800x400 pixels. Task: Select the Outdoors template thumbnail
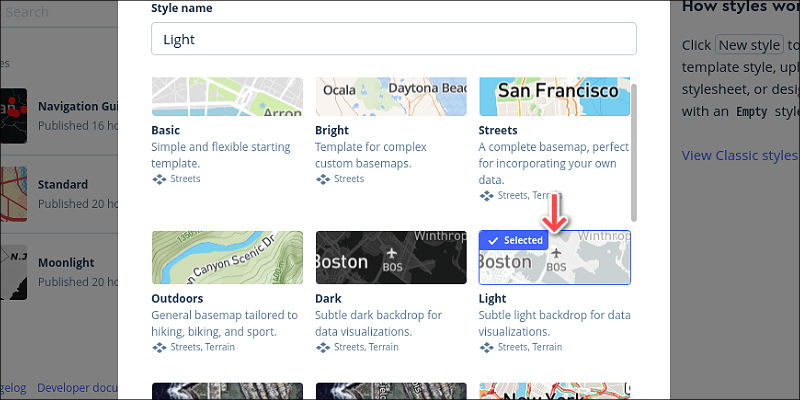[227, 258]
